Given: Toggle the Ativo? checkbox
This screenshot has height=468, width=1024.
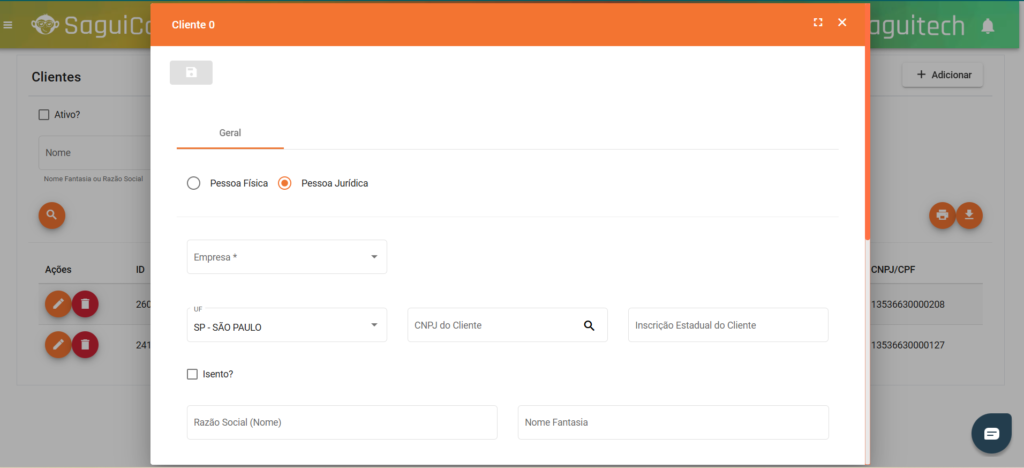Looking at the screenshot, I should (x=44, y=114).
